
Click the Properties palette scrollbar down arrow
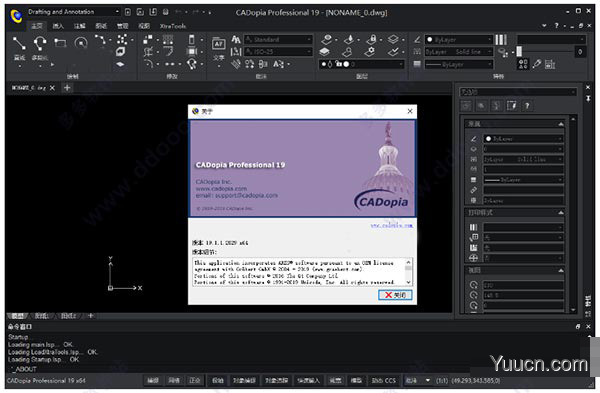[x=573, y=310]
